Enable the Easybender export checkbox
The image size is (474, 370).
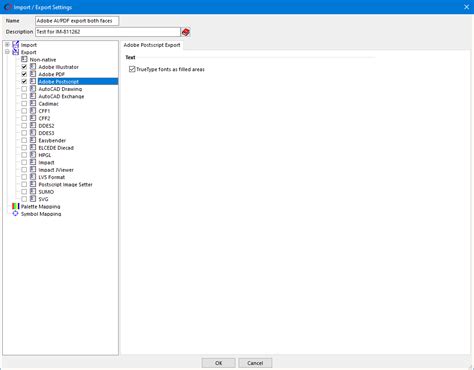pyautogui.click(x=24, y=140)
